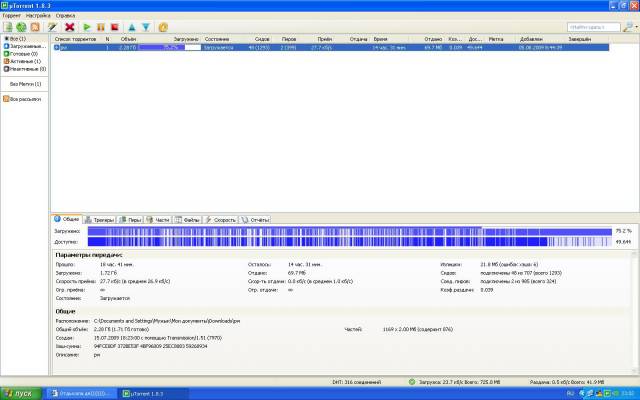Sort by Добавлен column header
Screen dimensions: 640x400
pos(531,39)
